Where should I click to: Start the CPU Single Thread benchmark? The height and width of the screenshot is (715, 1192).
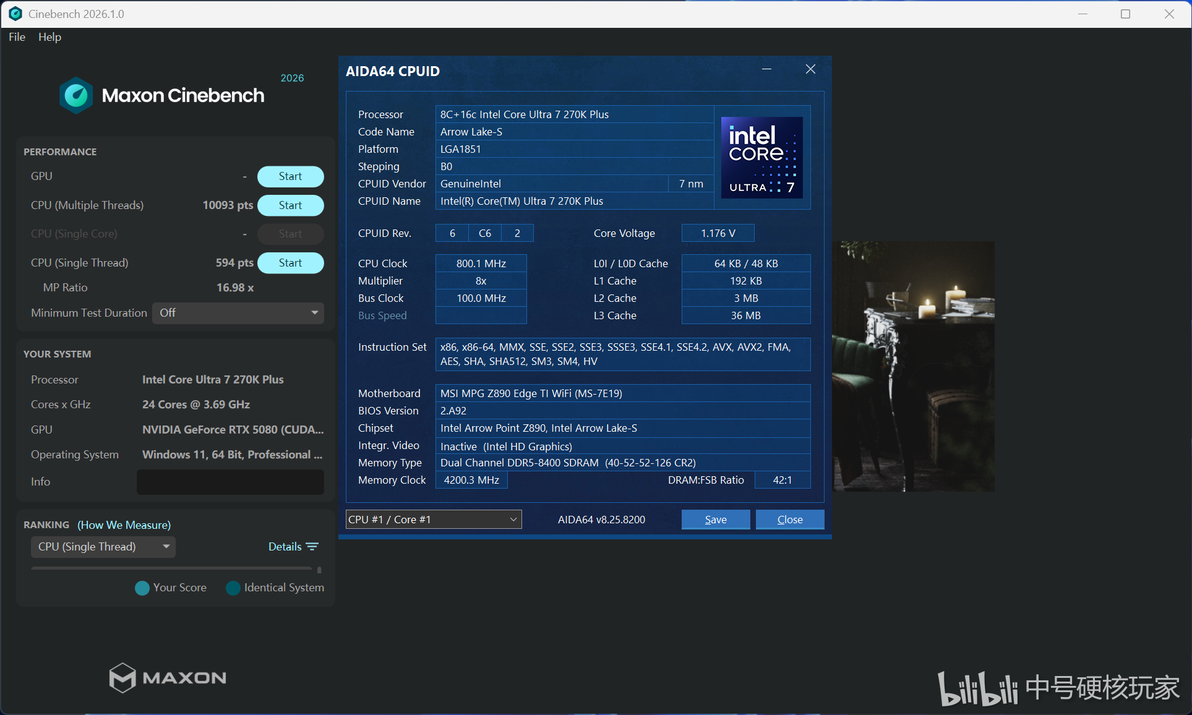pyautogui.click(x=290, y=263)
